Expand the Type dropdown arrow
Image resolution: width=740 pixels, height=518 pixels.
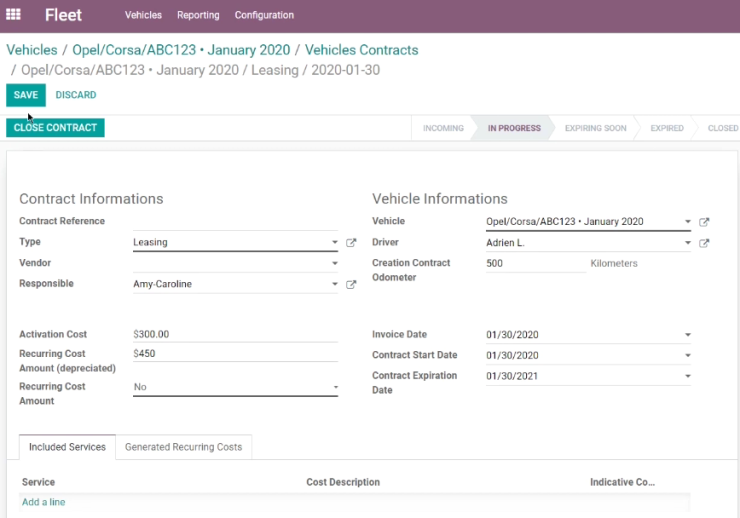(335, 242)
